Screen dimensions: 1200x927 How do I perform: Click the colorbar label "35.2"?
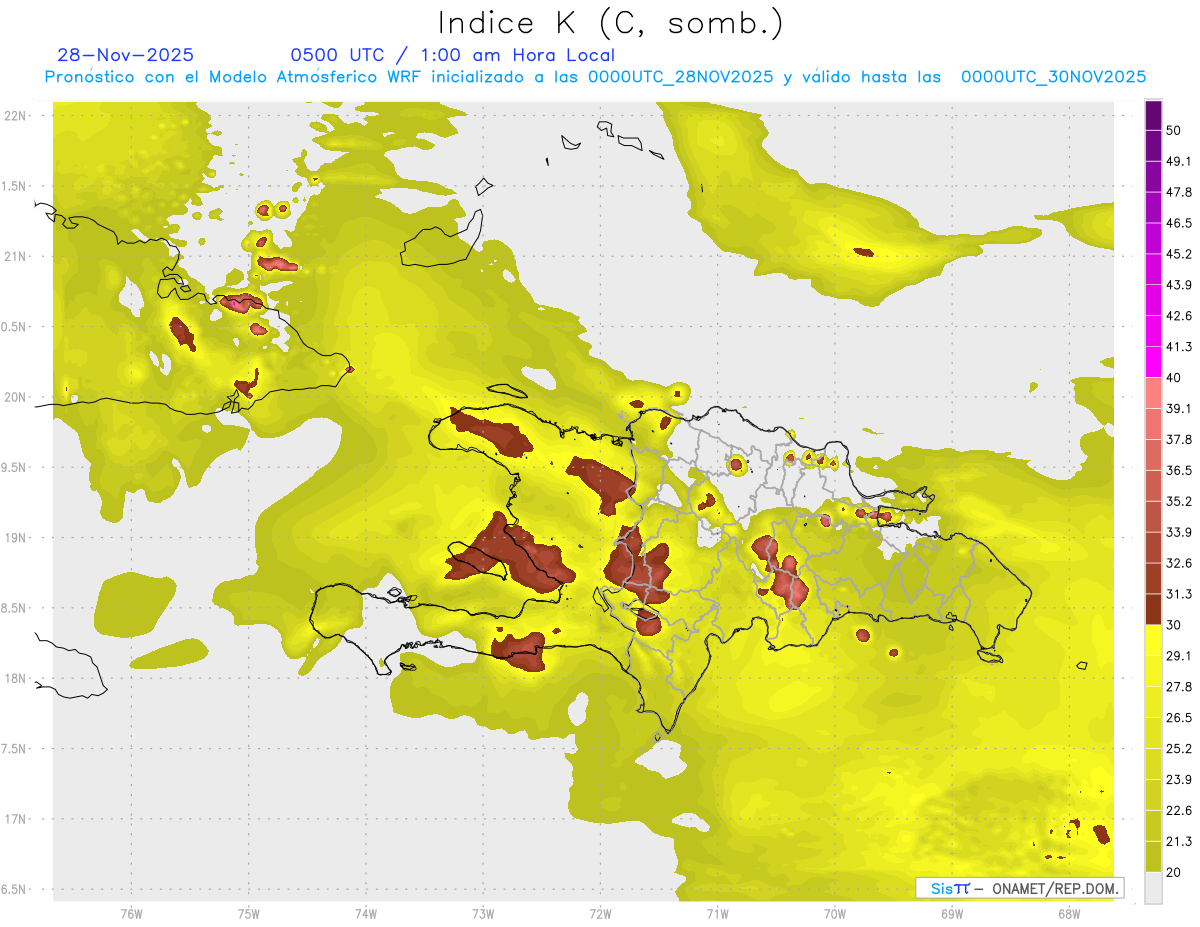pyautogui.click(x=1178, y=501)
